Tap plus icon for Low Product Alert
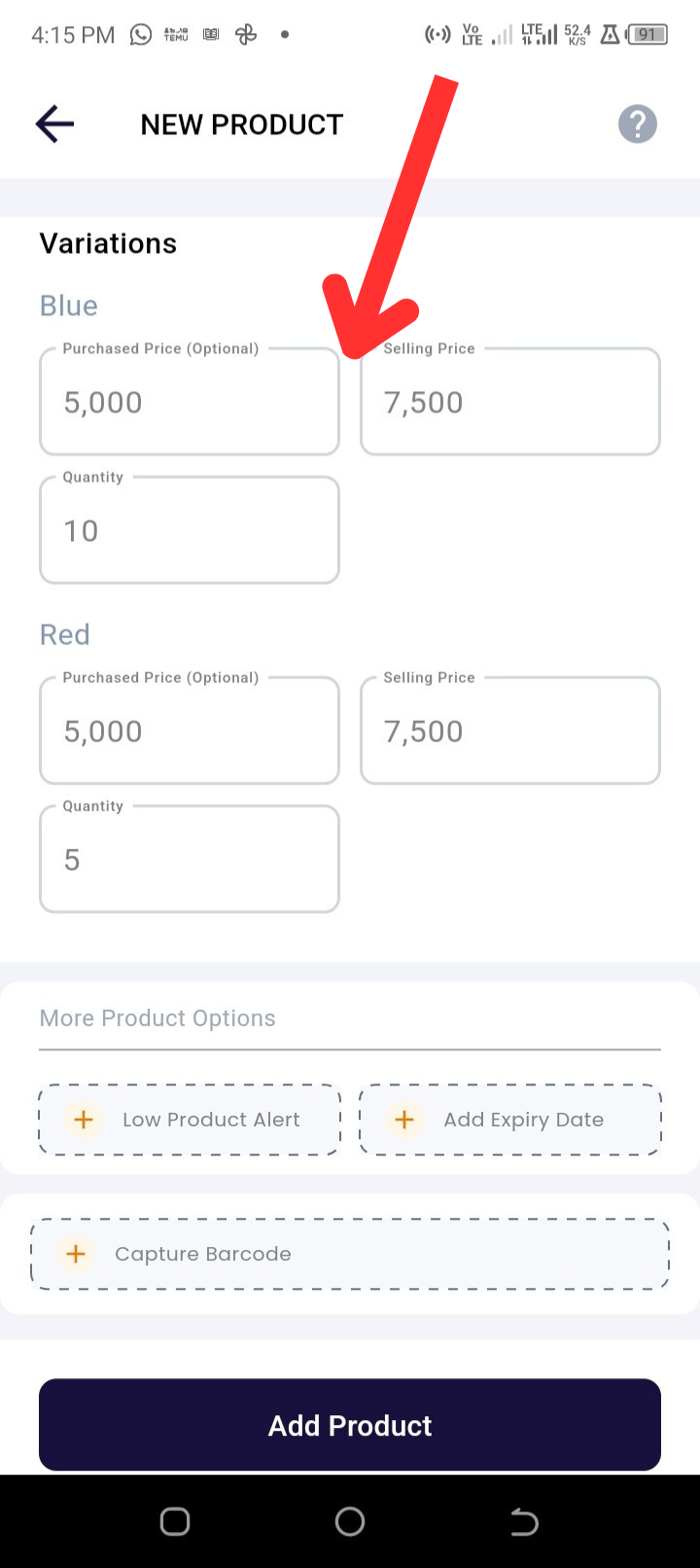Viewport: 700px width, 1568px height. point(84,1120)
